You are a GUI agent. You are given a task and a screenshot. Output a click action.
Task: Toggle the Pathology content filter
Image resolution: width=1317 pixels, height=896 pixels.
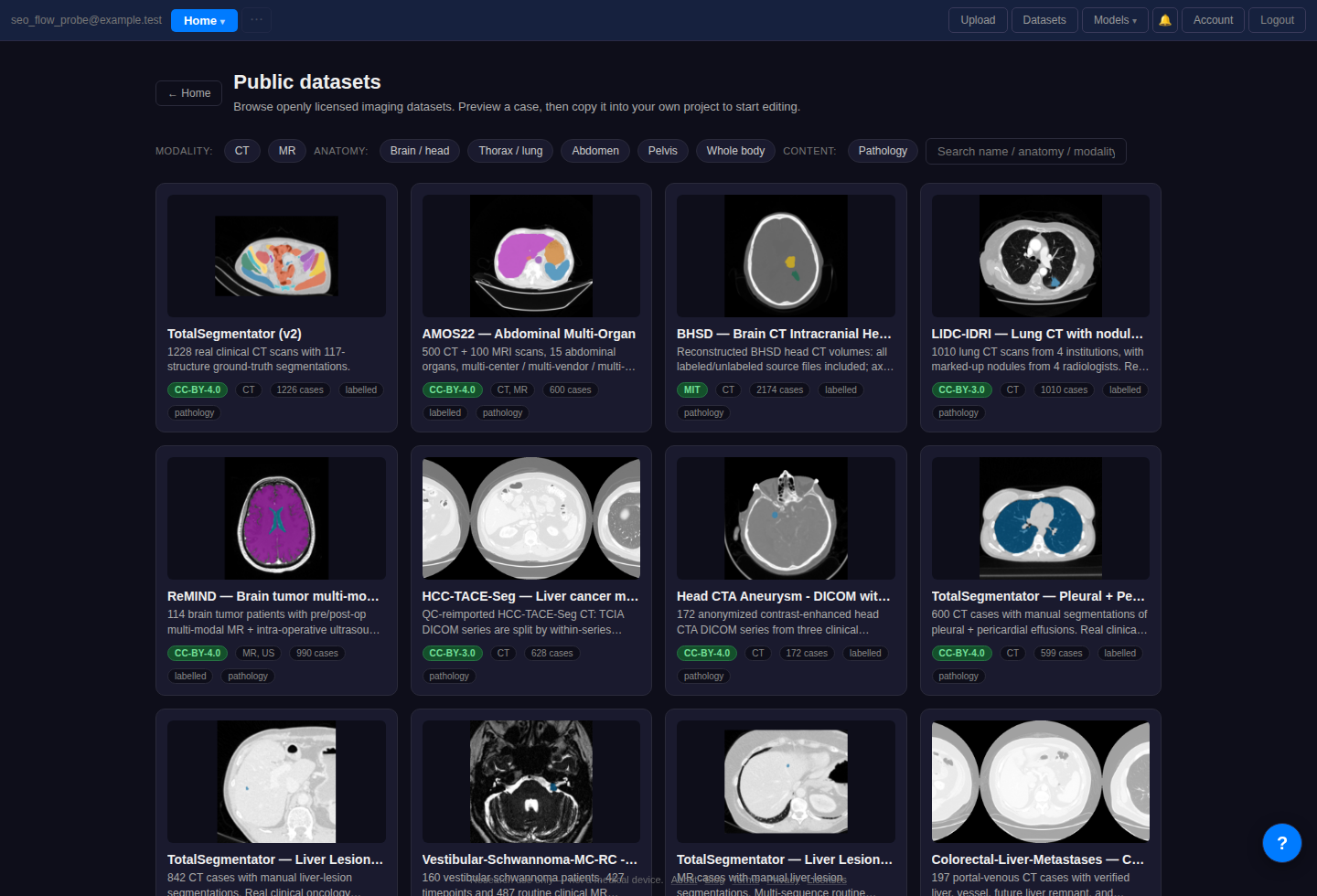point(883,151)
